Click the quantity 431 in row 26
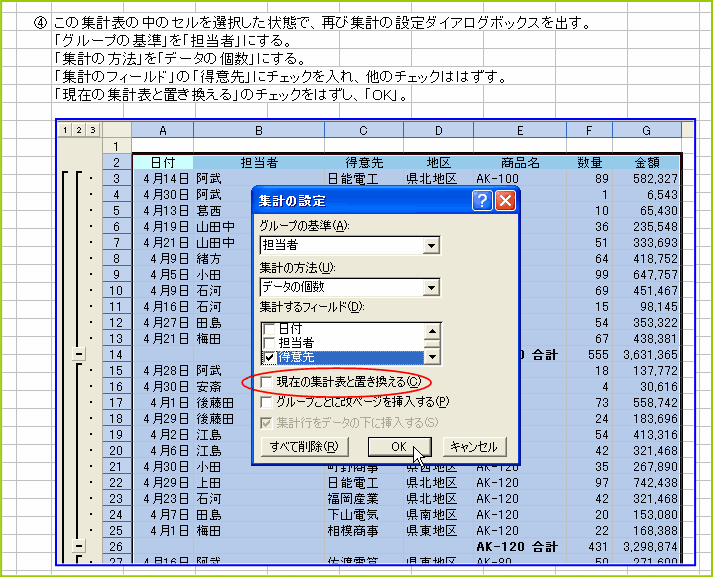Image resolution: width=713 pixels, height=577 pixels. (589, 546)
